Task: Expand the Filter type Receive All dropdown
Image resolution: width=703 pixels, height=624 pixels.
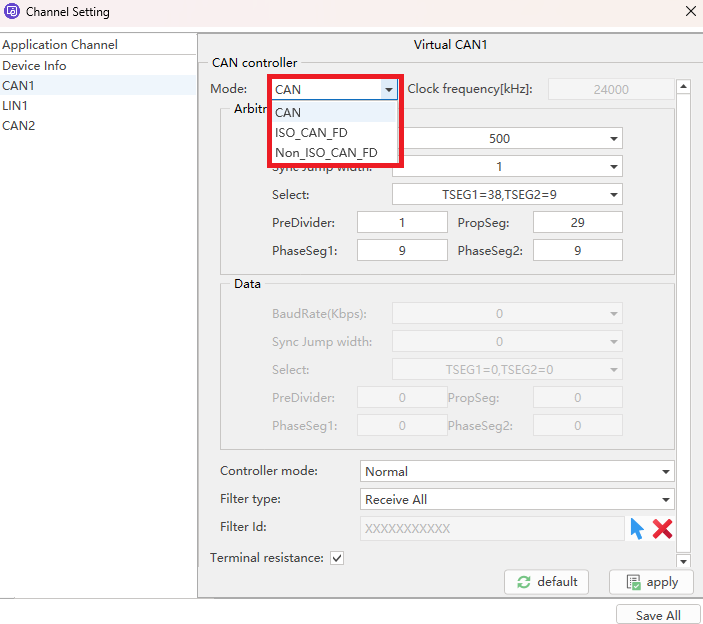Action: click(x=516, y=499)
